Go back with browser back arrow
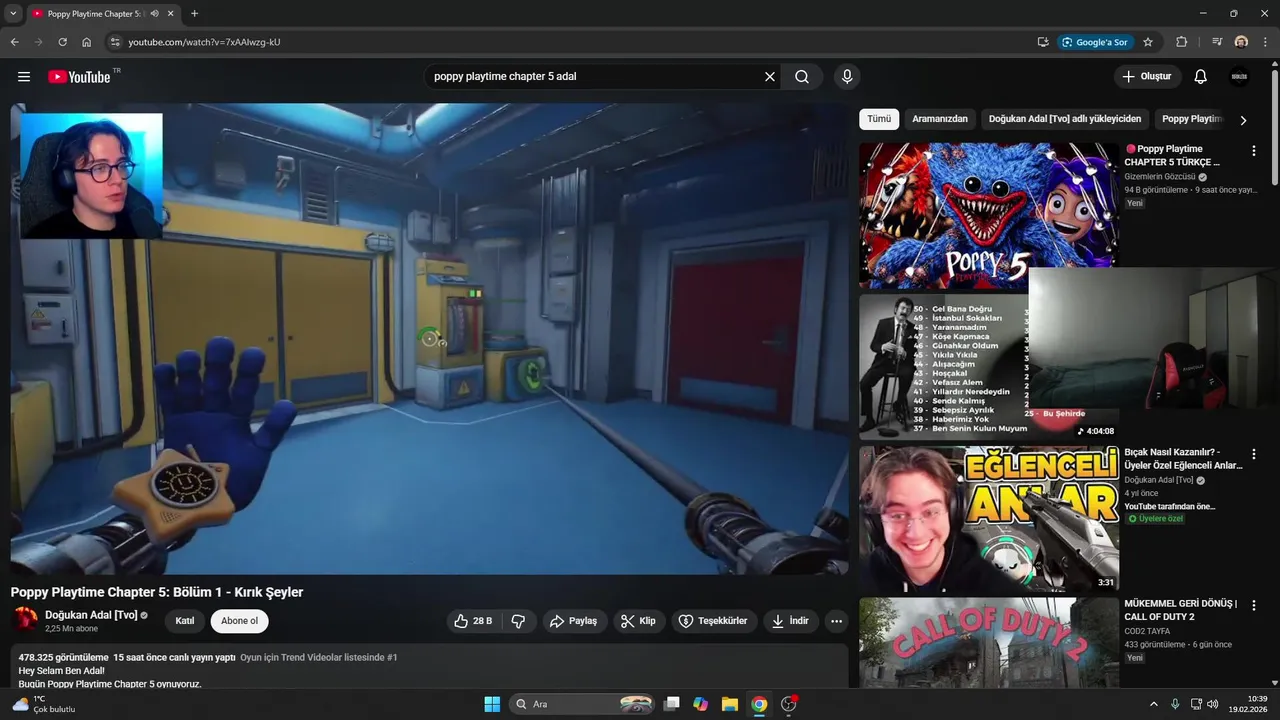This screenshot has width=1280, height=720. [15, 42]
